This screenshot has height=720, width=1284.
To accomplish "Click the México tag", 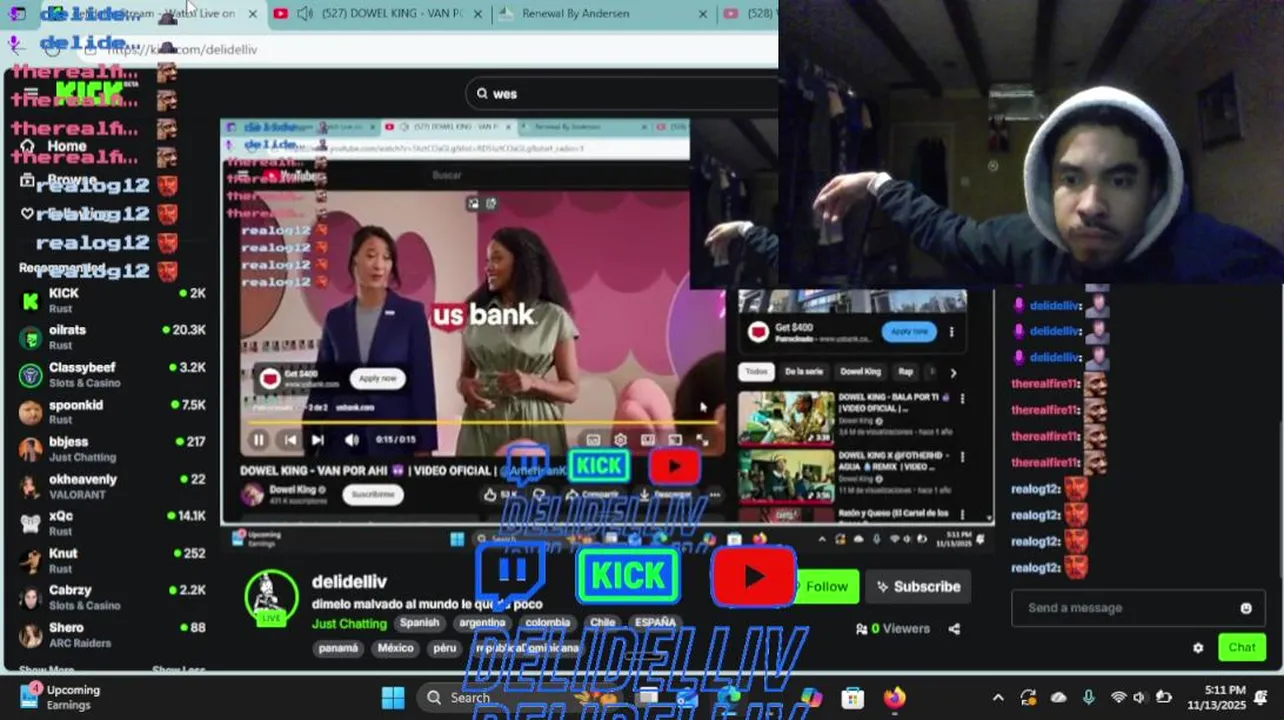I will coord(395,648).
